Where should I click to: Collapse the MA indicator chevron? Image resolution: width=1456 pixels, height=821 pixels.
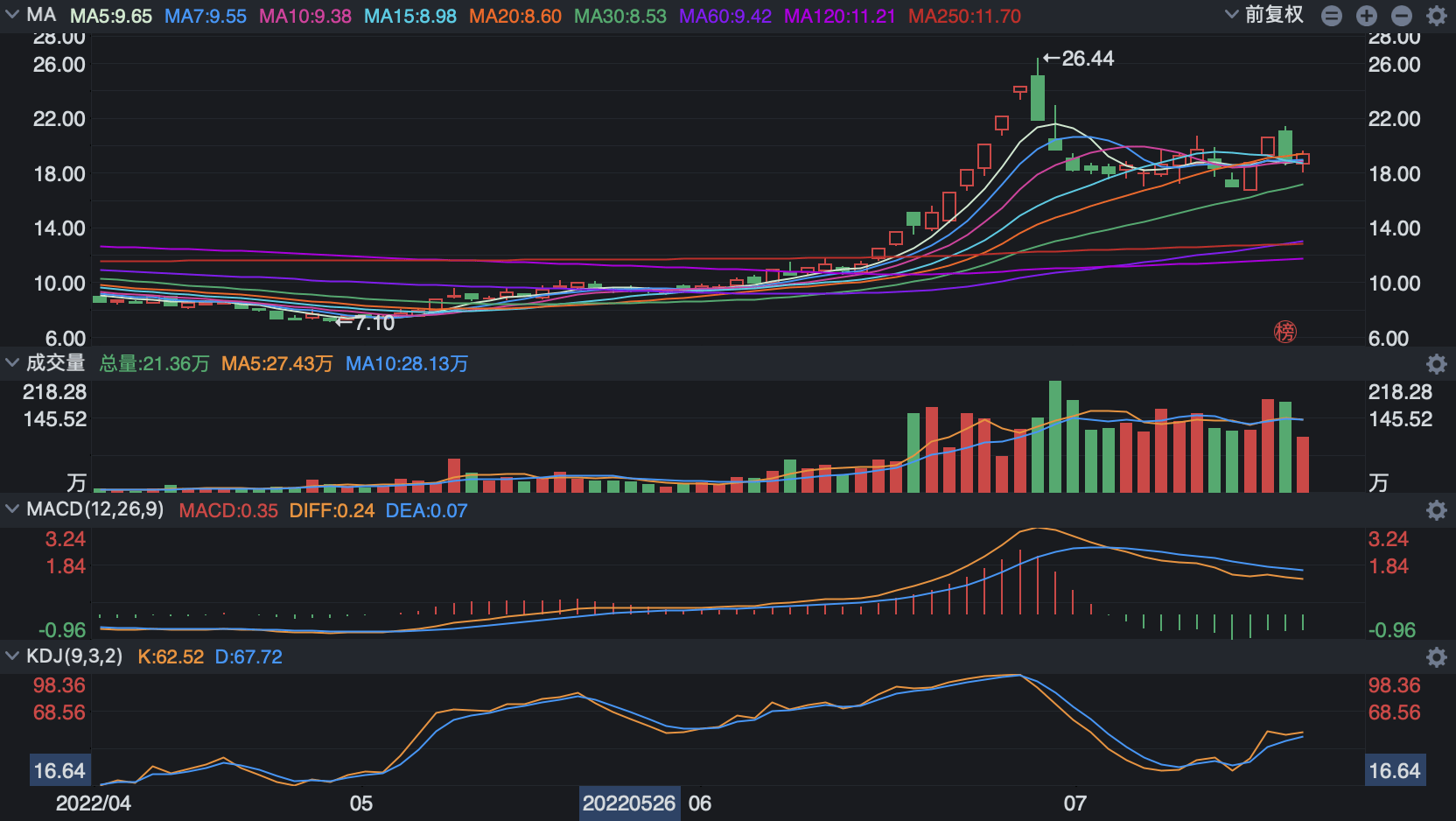point(12,15)
